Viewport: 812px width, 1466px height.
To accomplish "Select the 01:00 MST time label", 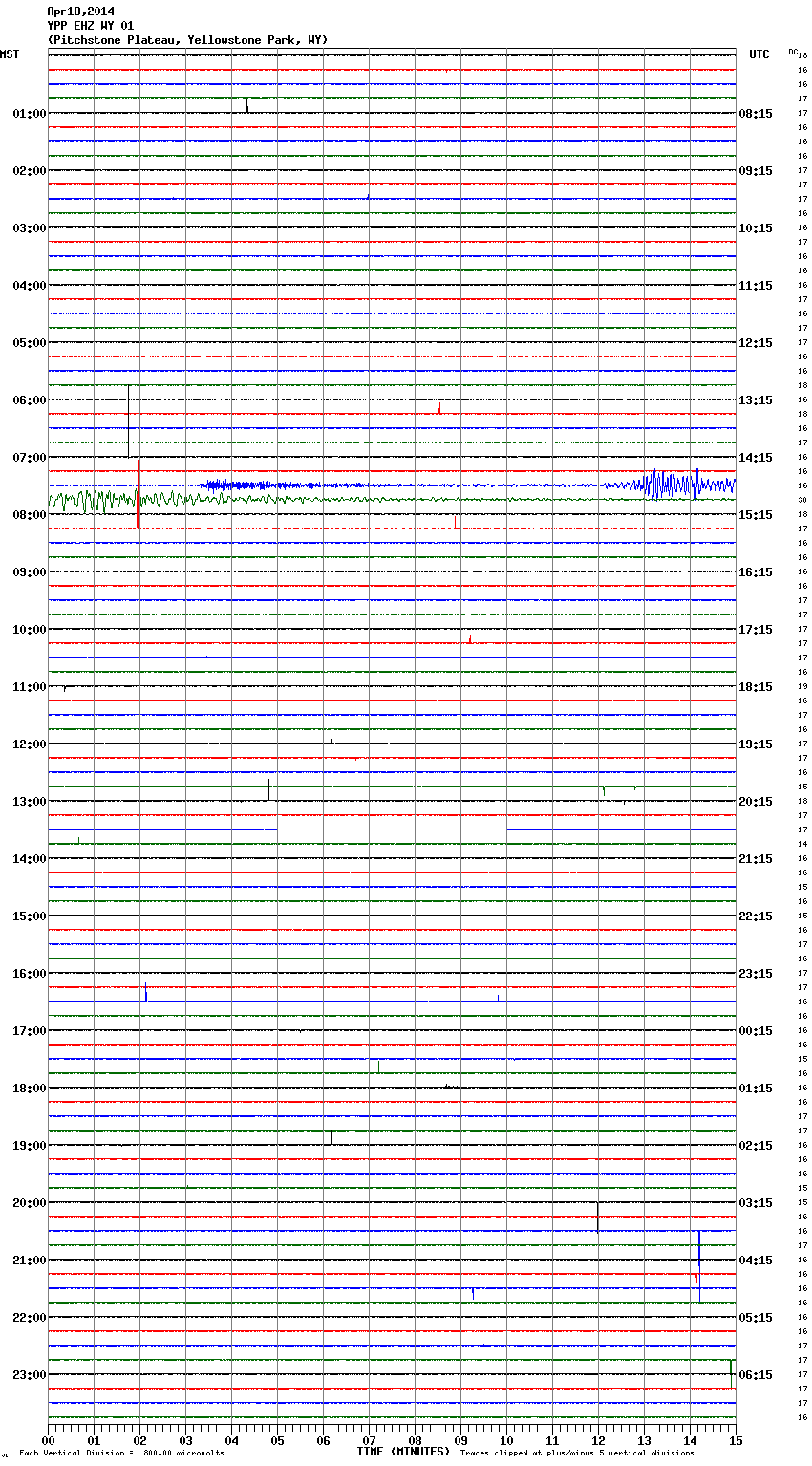I will point(29,114).
